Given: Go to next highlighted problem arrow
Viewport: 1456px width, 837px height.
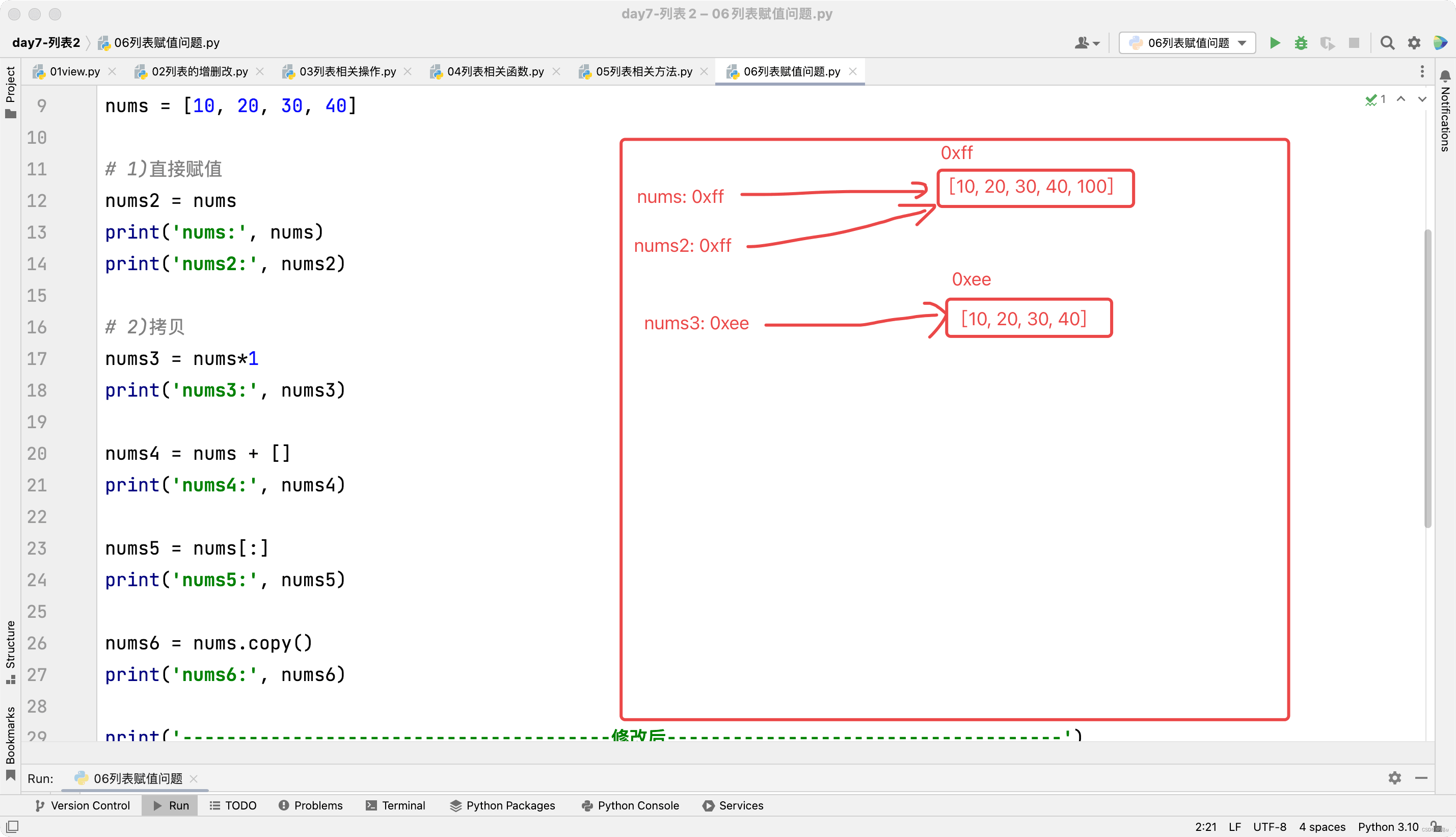Looking at the screenshot, I should [x=1422, y=99].
